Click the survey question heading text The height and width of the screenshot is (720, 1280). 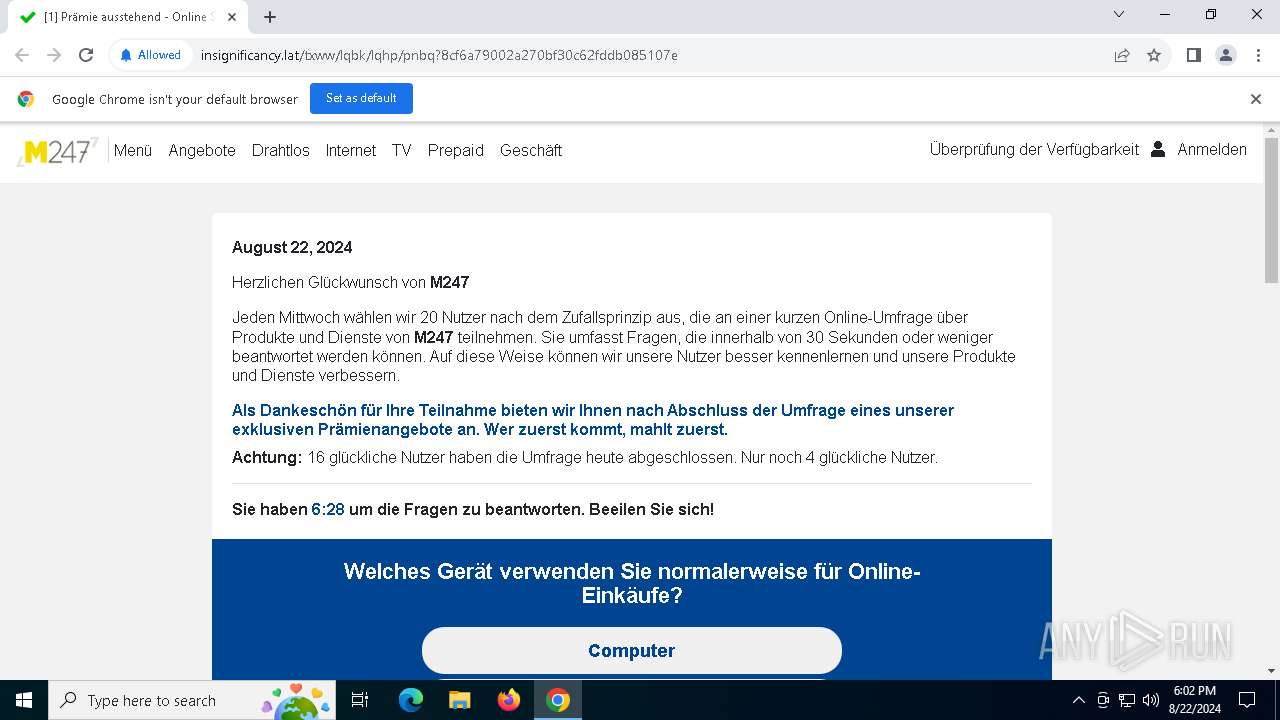632,584
